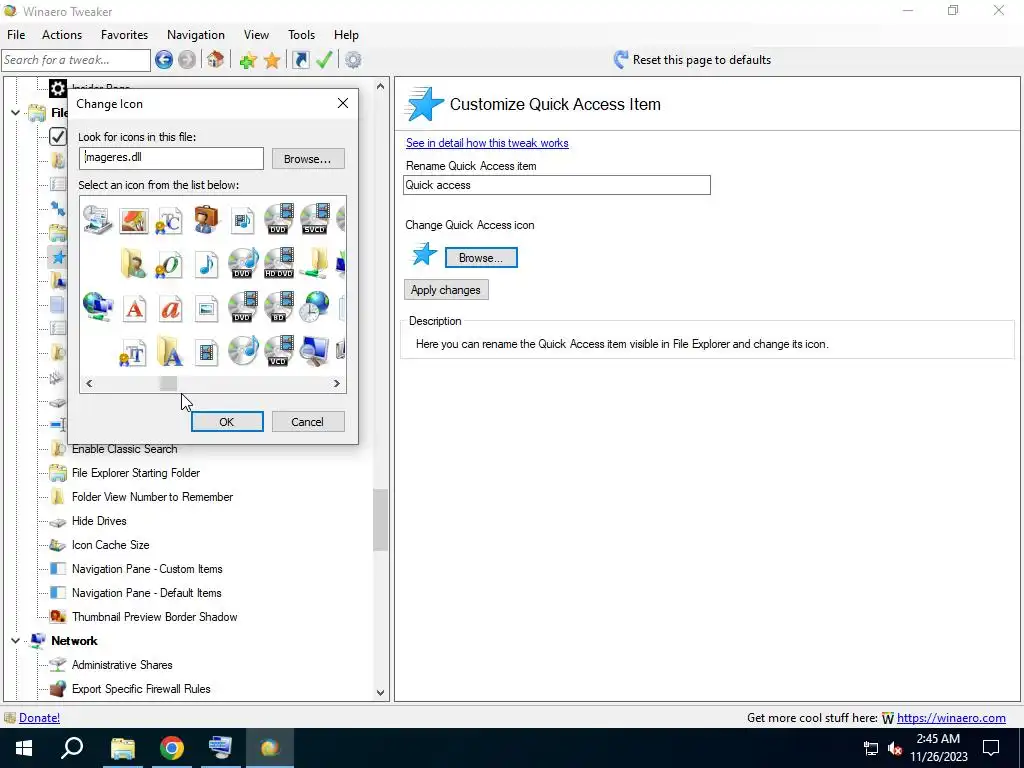
Task: Choose the image document icon in third row
Action: tap(206, 308)
